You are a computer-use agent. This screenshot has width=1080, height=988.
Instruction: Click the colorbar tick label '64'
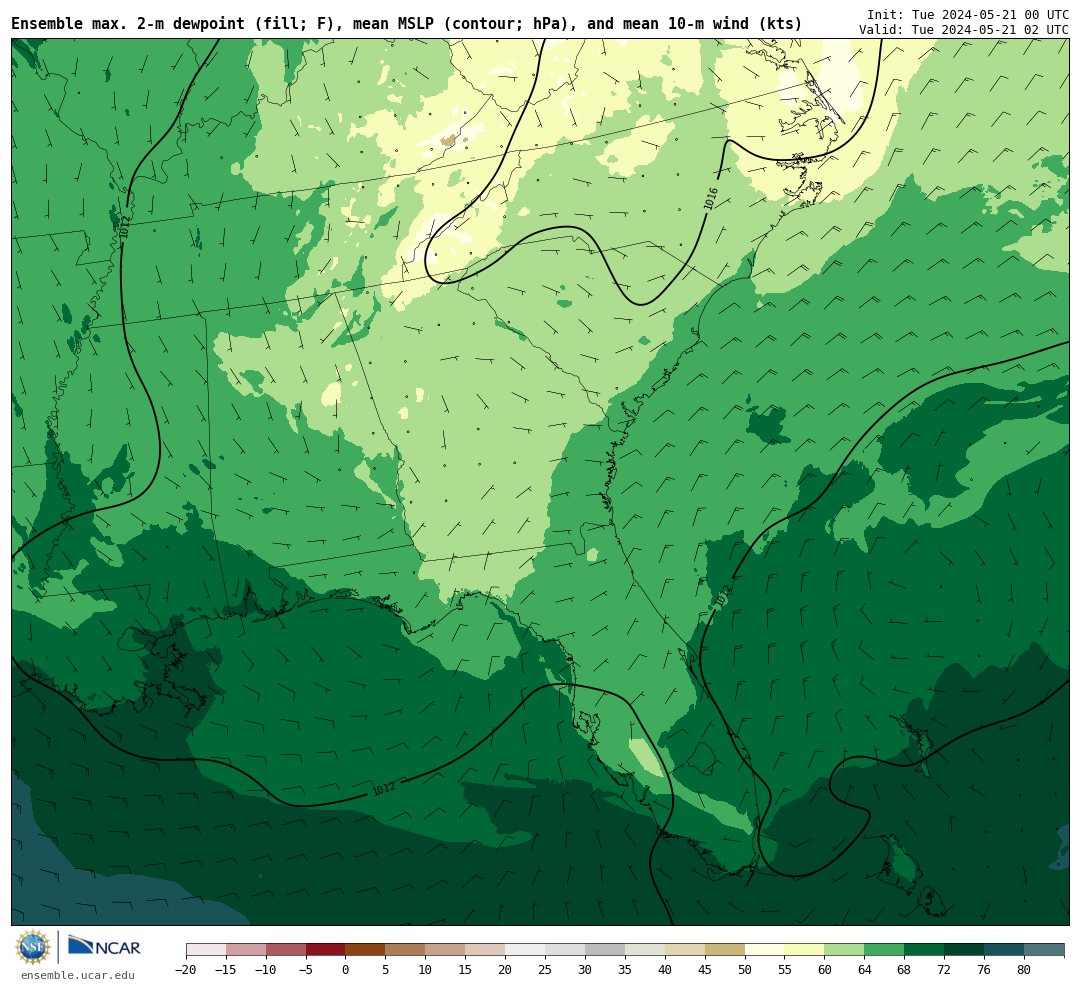coord(865,970)
